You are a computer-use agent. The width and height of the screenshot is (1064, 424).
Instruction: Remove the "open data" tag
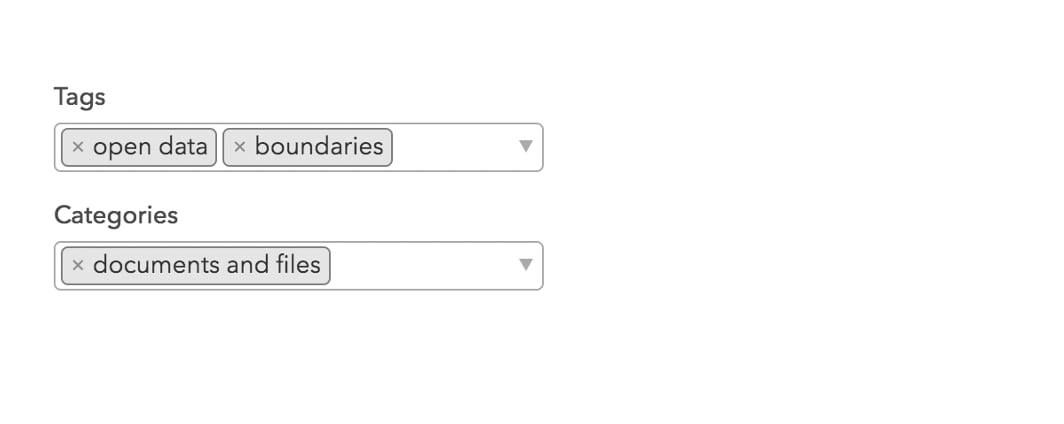(x=78, y=147)
